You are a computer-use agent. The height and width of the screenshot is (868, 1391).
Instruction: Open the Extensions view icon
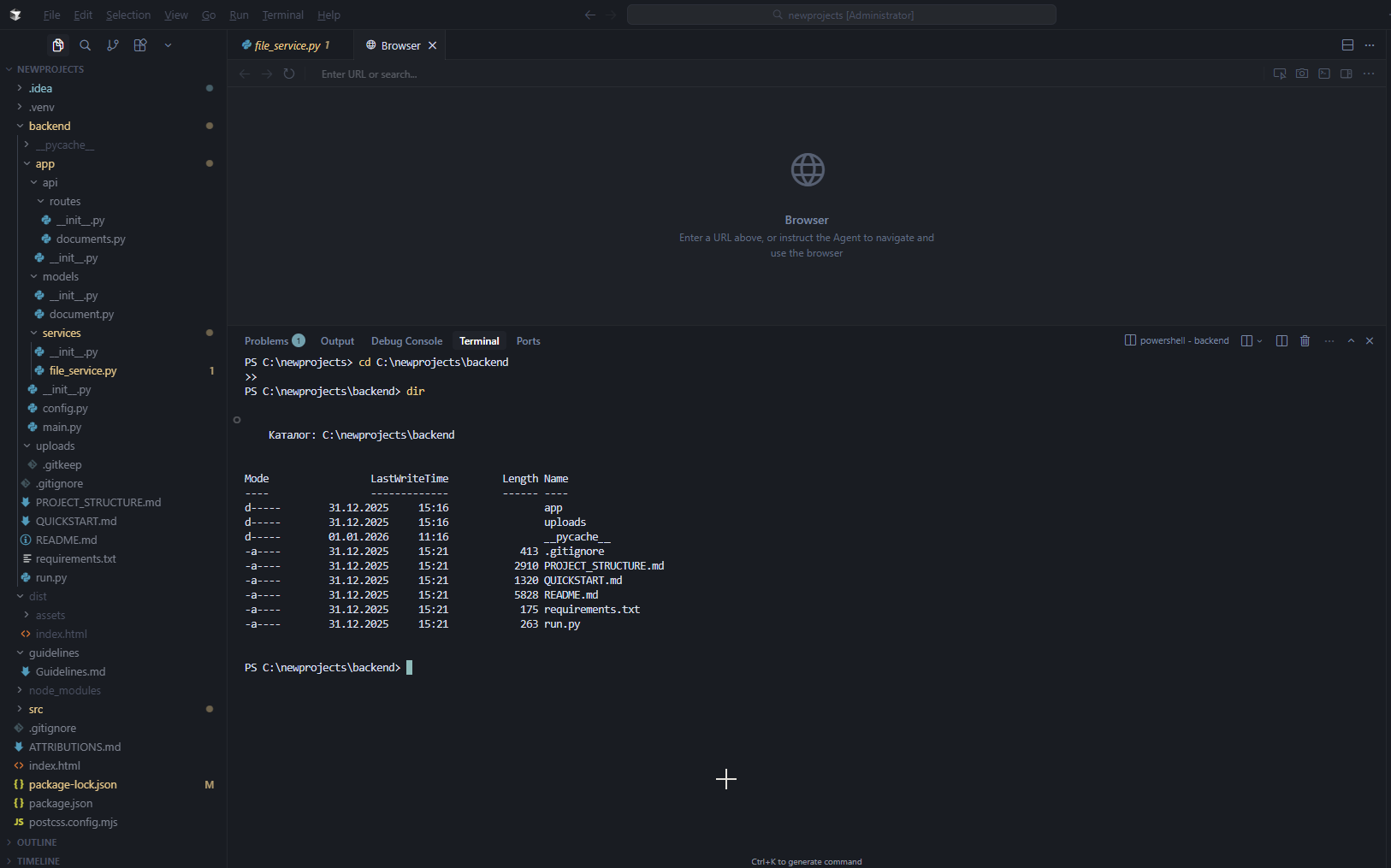click(x=140, y=45)
